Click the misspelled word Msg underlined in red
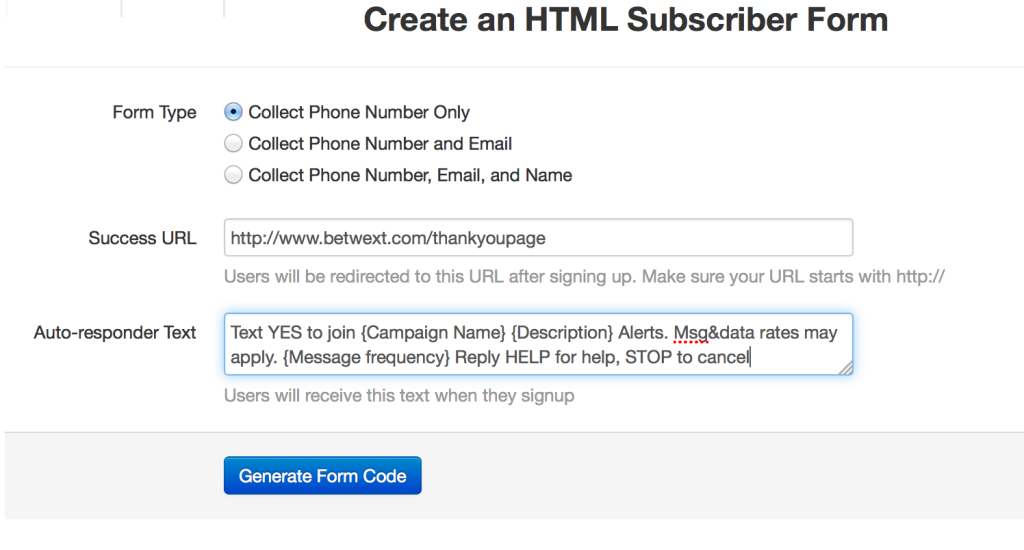1024x550 pixels. [691, 332]
